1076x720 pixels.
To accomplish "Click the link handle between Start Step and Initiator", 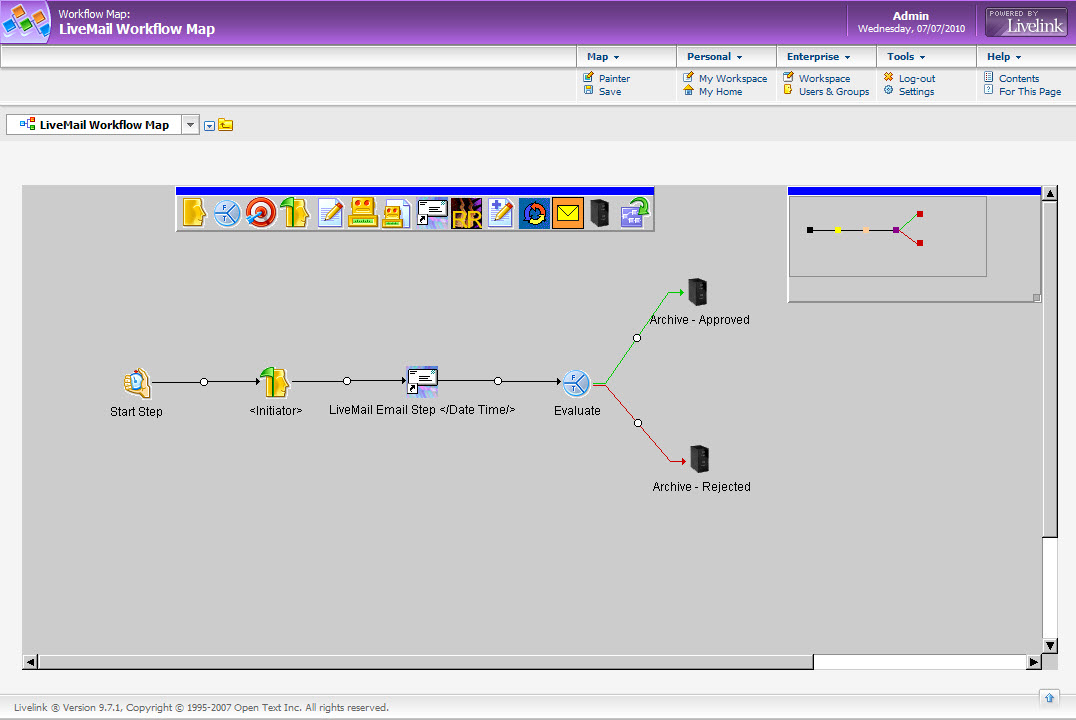I will [204, 382].
